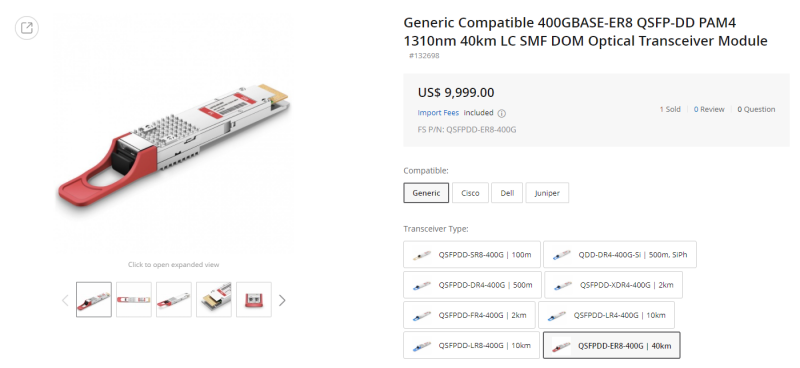Viewport: 800px width, 368px height.
Task: Show next thumbnails with right arrow
Action: coord(282,301)
